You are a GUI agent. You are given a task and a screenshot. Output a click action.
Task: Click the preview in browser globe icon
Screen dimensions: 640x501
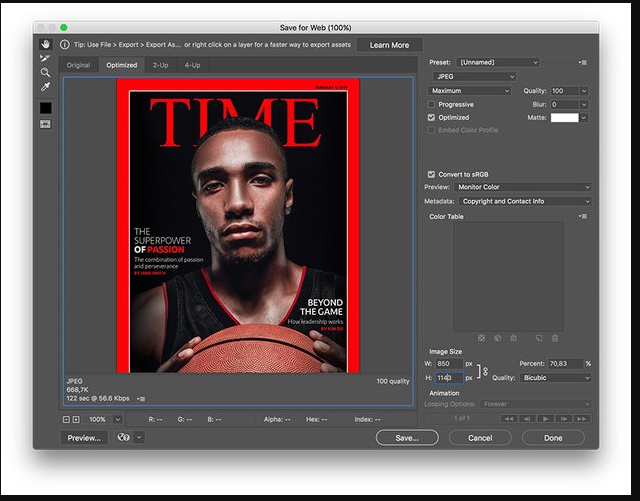click(x=123, y=437)
